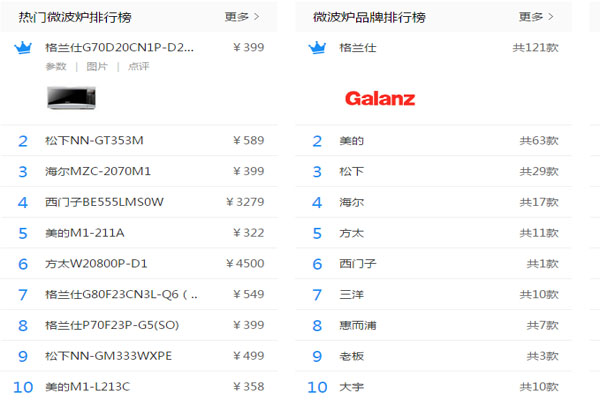Open 松下NN-GT353M product link
Viewport: 600px width, 400px height.
[94, 140]
